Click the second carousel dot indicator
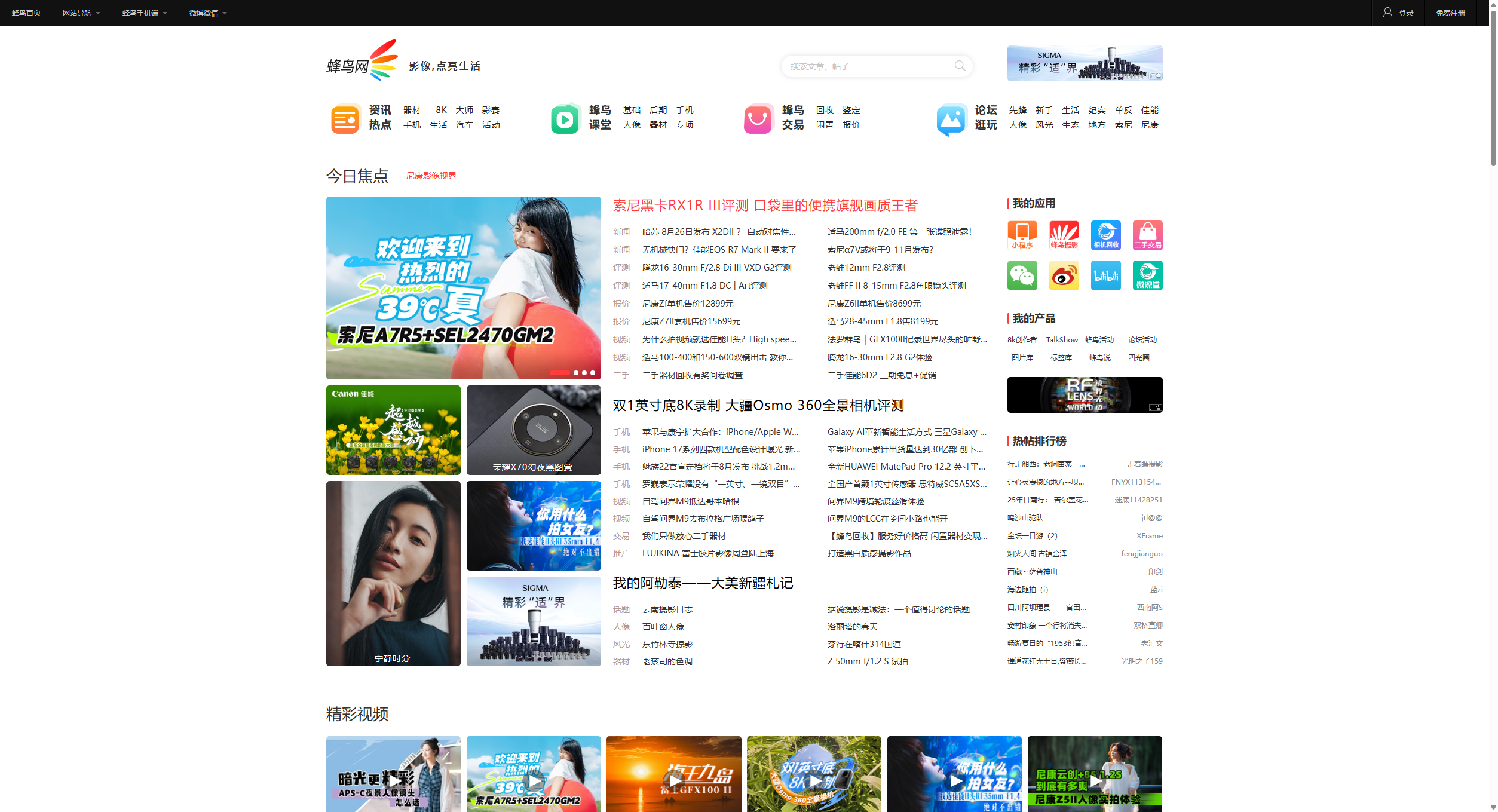 [576, 373]
